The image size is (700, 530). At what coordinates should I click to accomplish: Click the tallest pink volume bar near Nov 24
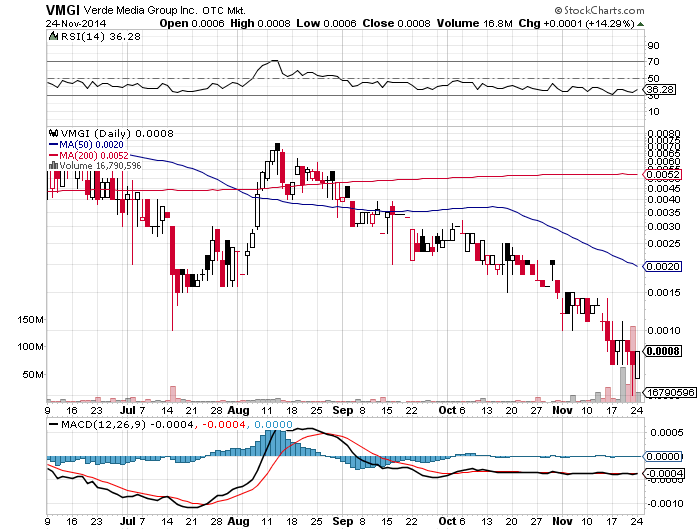coord(633,363)
